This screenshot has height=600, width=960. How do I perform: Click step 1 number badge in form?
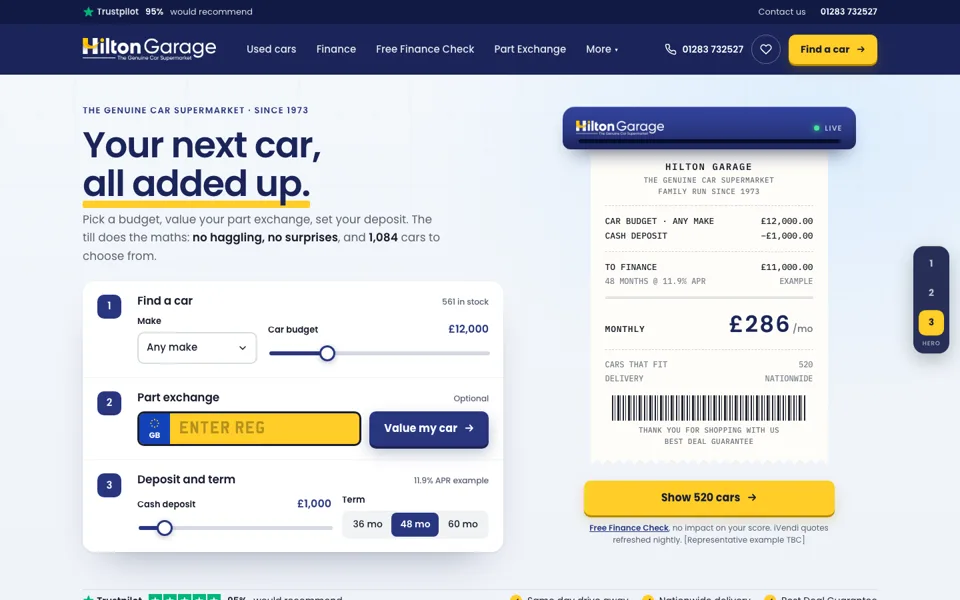[109, 306]
